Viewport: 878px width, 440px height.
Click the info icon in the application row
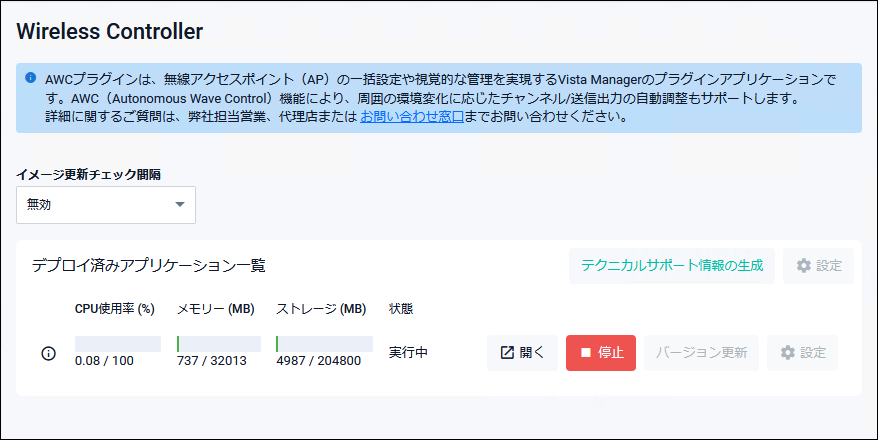click(x=49, y=353)
